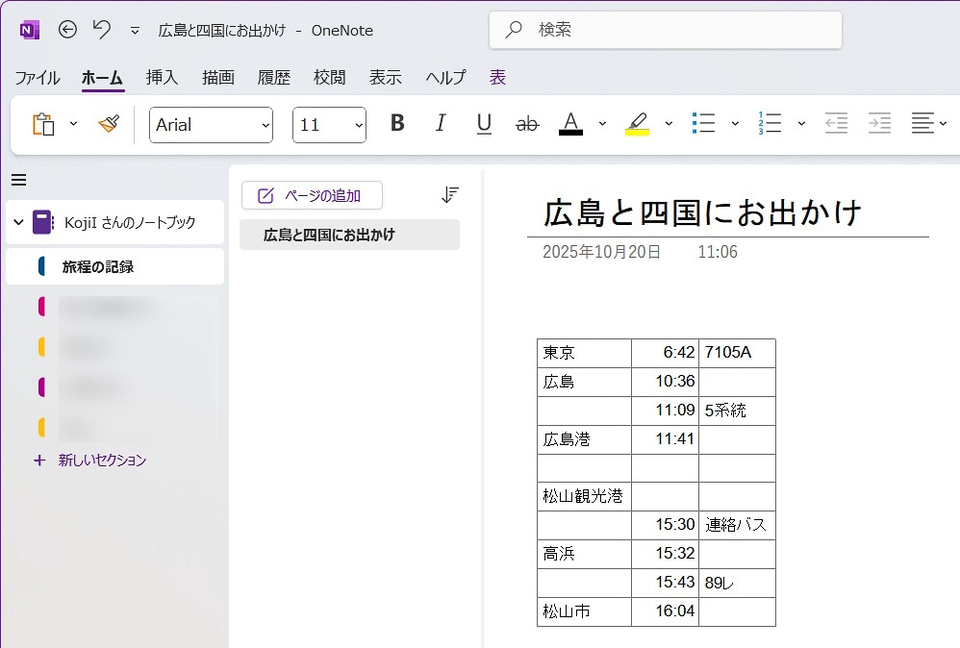
Task: Click the page time 11:06
Action: point(718,252)
